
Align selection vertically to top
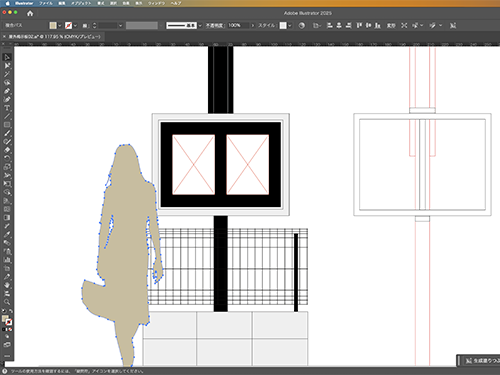coord(359,25)
